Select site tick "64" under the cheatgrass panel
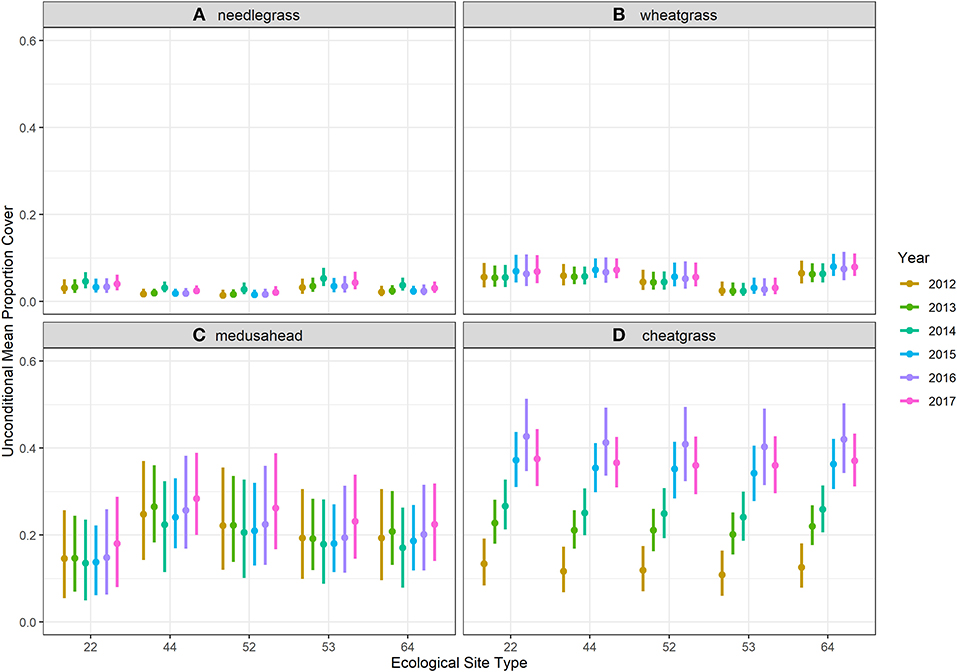The image size is (957, 672). point(828,647)
